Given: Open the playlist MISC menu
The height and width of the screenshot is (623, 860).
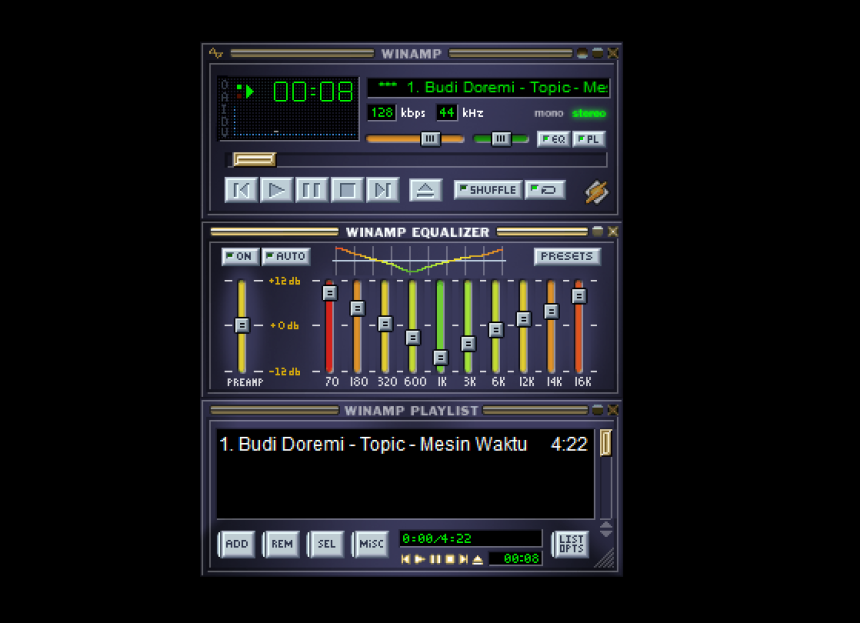Looking at the screenshot, I should coord(372,544).
